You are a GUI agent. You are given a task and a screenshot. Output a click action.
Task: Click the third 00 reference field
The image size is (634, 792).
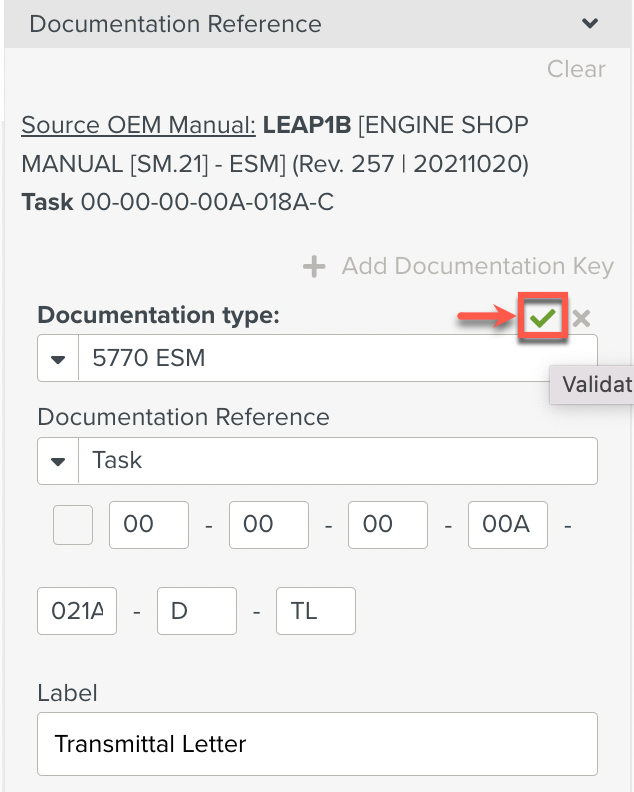click(x=387, y=525)
